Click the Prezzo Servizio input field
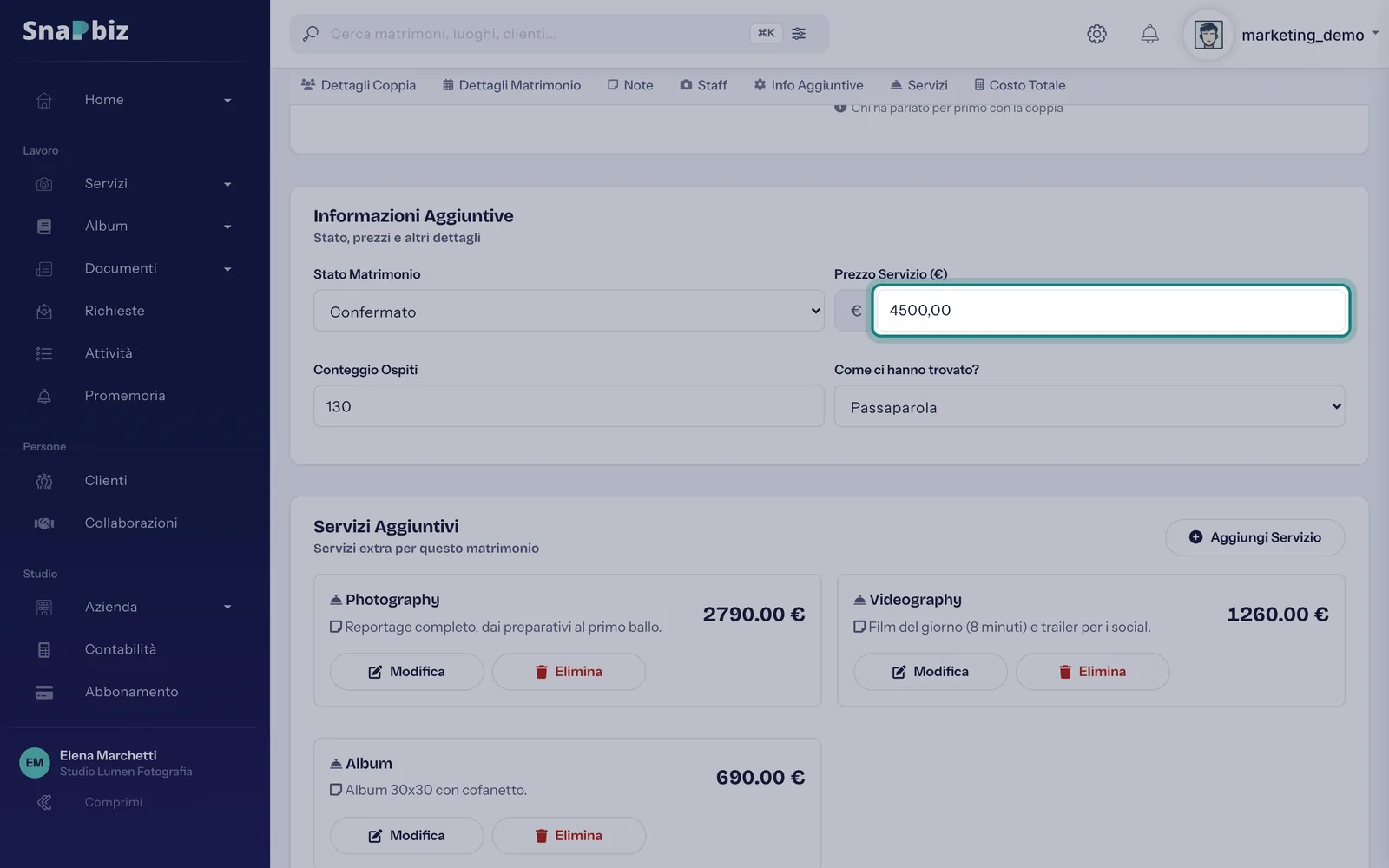1389x868 pixels. pyautogui.click(x=1111, y=311)
